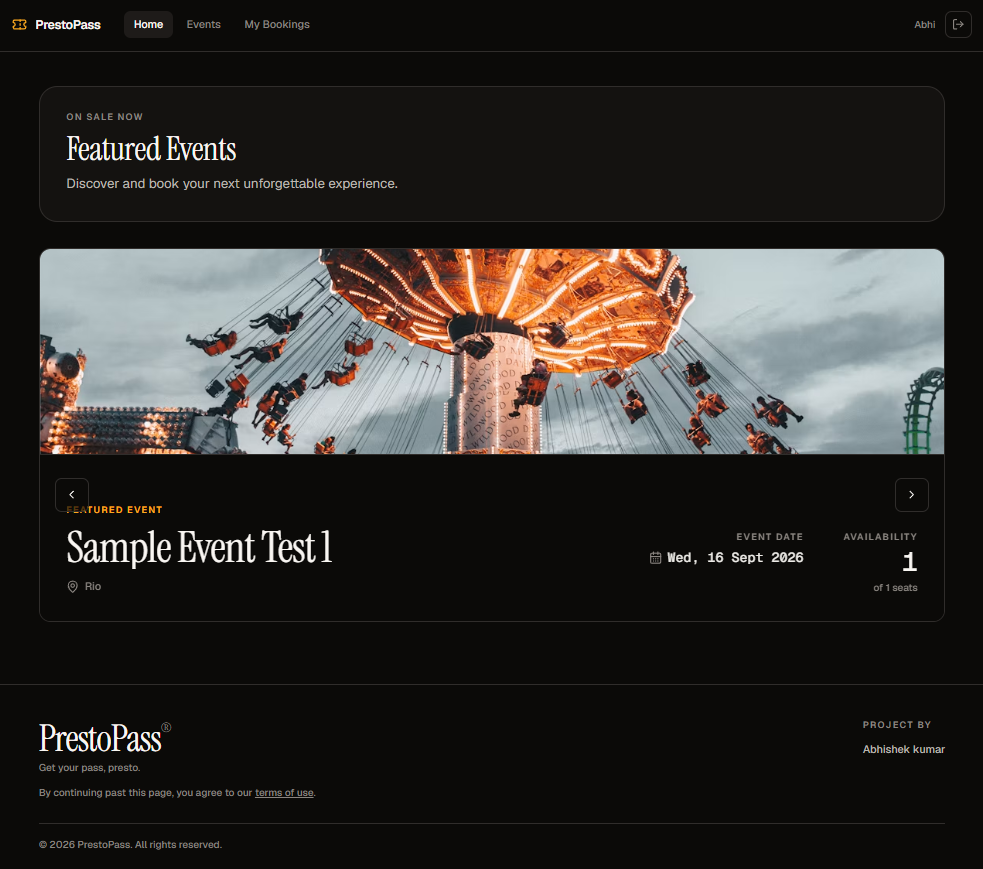Click the calendar icon beside event date
This screenshot has width=983, height=869.
point(655,557)
